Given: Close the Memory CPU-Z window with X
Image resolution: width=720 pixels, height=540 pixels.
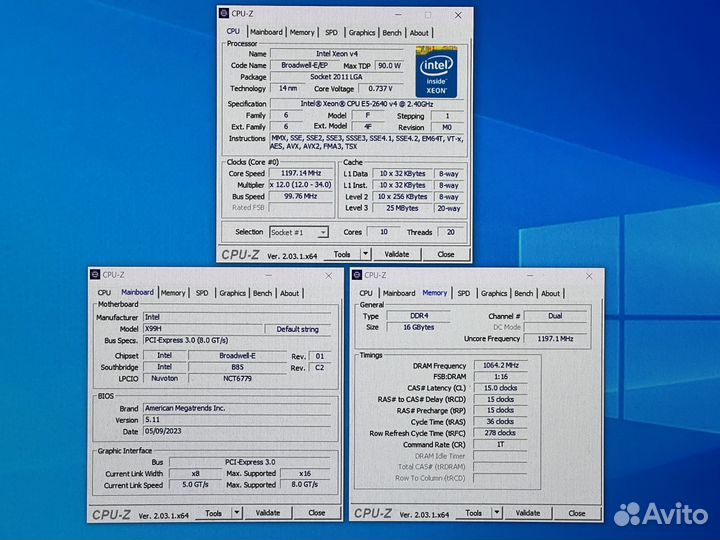Looking at the screenshot, I should [x=589, y=276].
